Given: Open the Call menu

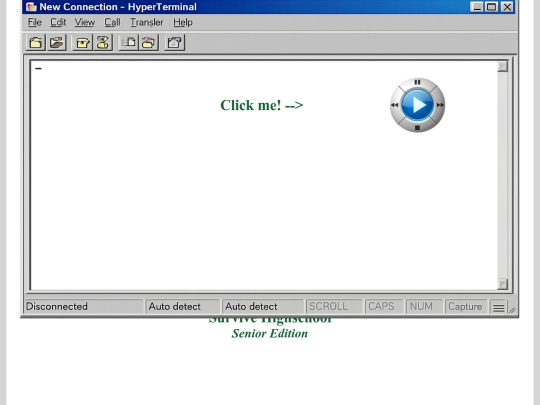Looking at the screenshot, I should tap(112, 22).
